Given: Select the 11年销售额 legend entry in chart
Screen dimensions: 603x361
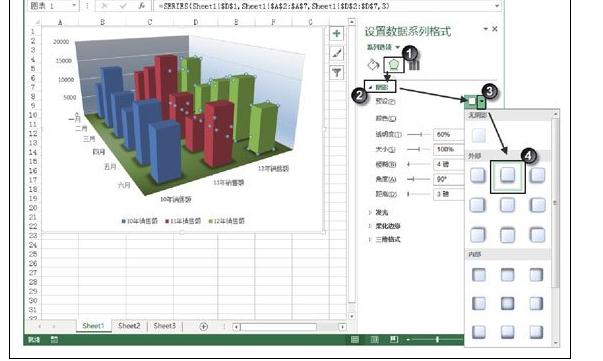Looking at the screenshot, I should tap(183, 221).
